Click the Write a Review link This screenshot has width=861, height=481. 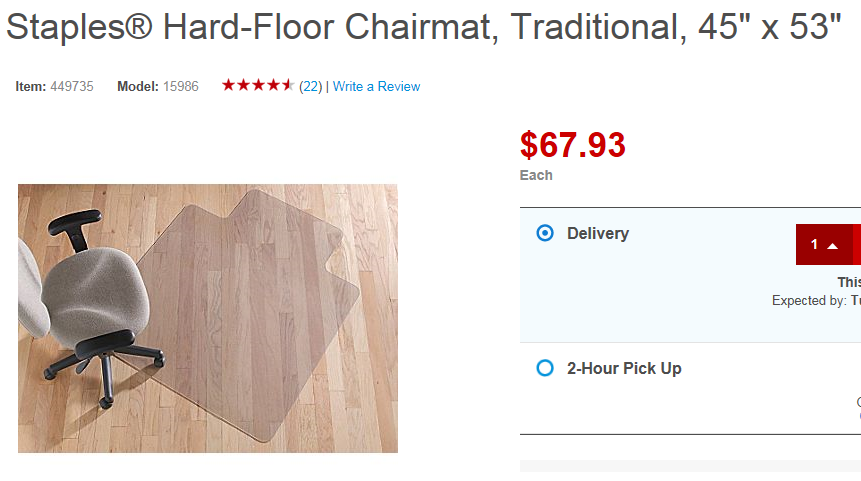pos(376,87)
